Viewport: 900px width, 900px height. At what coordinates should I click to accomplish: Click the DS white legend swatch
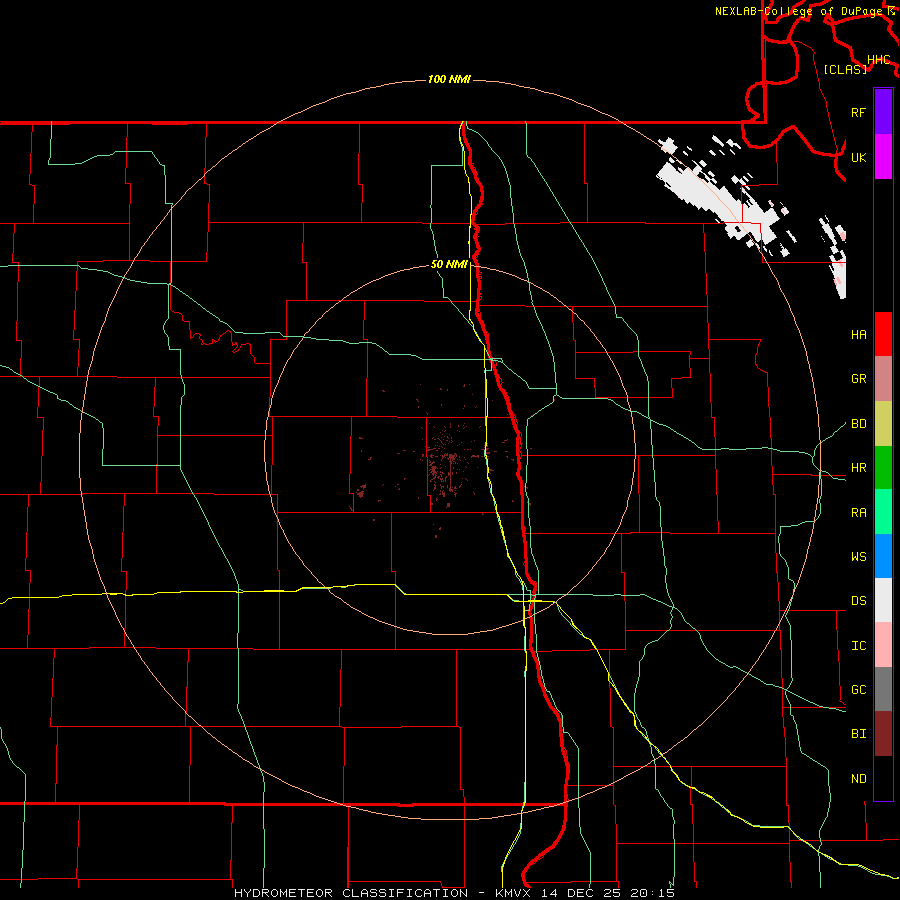coord(883,600)
